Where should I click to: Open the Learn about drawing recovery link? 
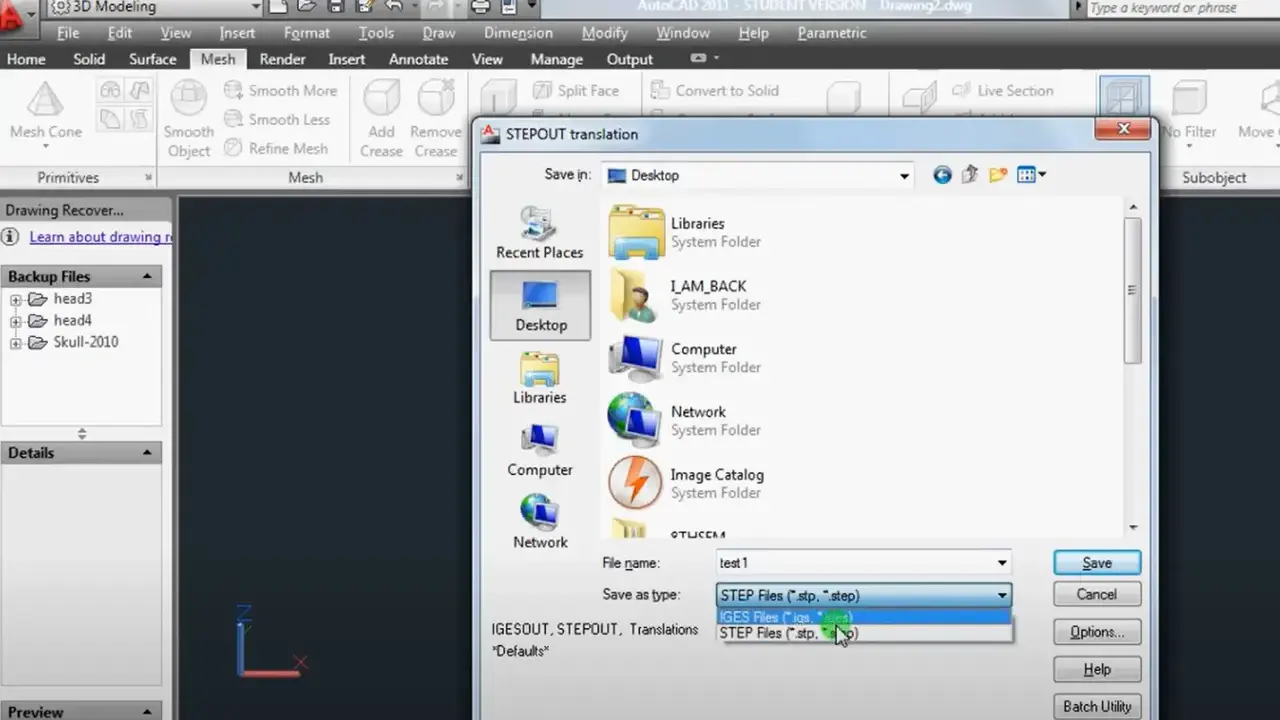(100, 237)
